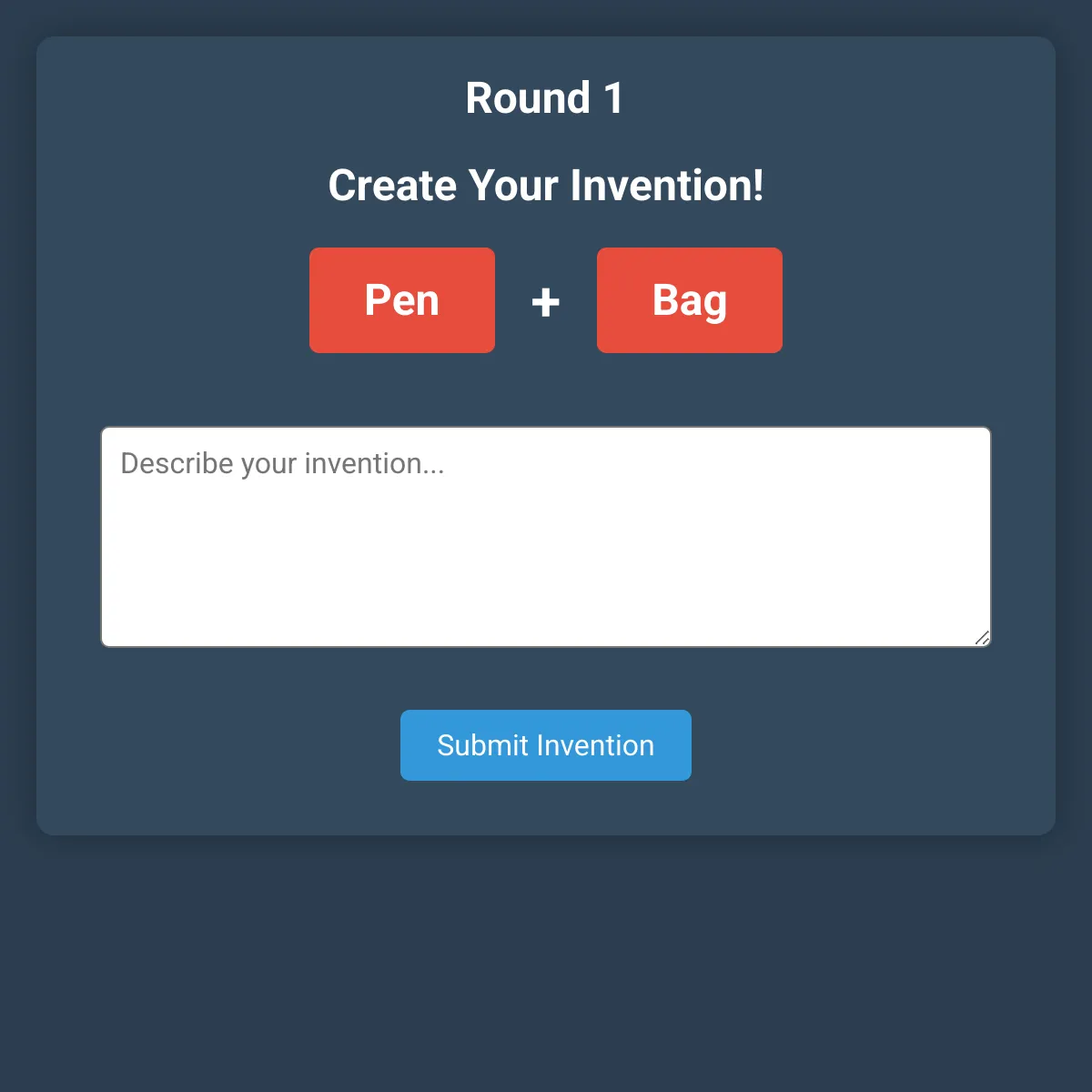Click the textarea resize handle in its corner
Screen dimensions: 1092x1092
click(x=982, y=638)
